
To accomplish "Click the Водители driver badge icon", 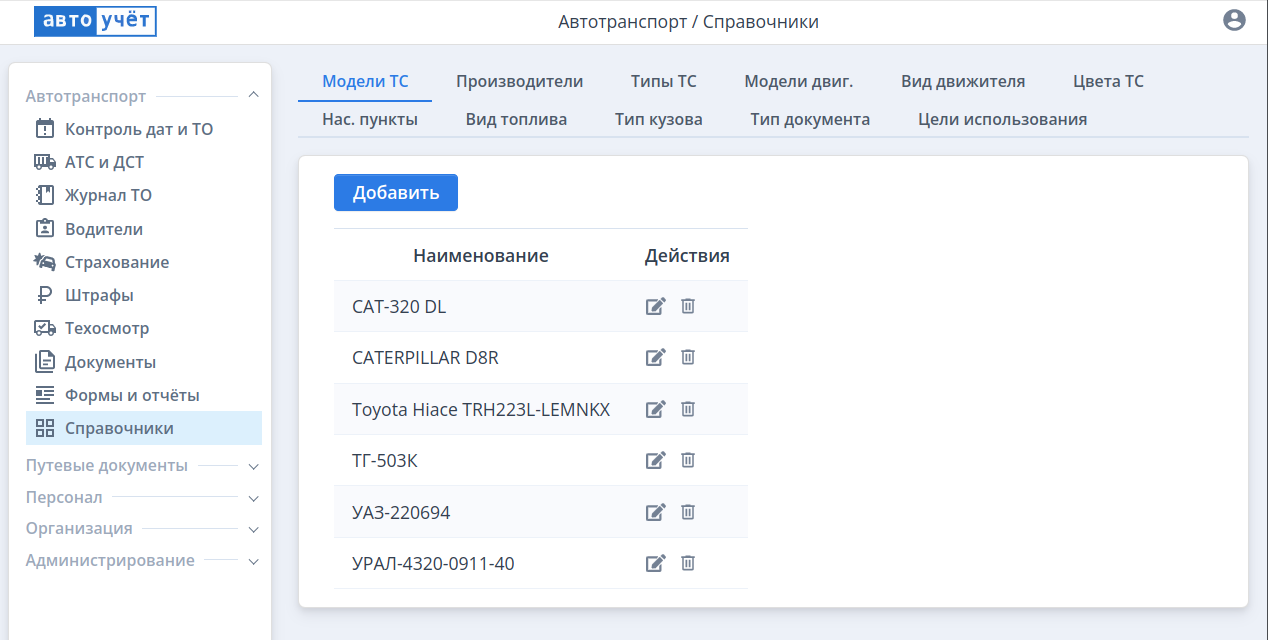I will point(44,228).
